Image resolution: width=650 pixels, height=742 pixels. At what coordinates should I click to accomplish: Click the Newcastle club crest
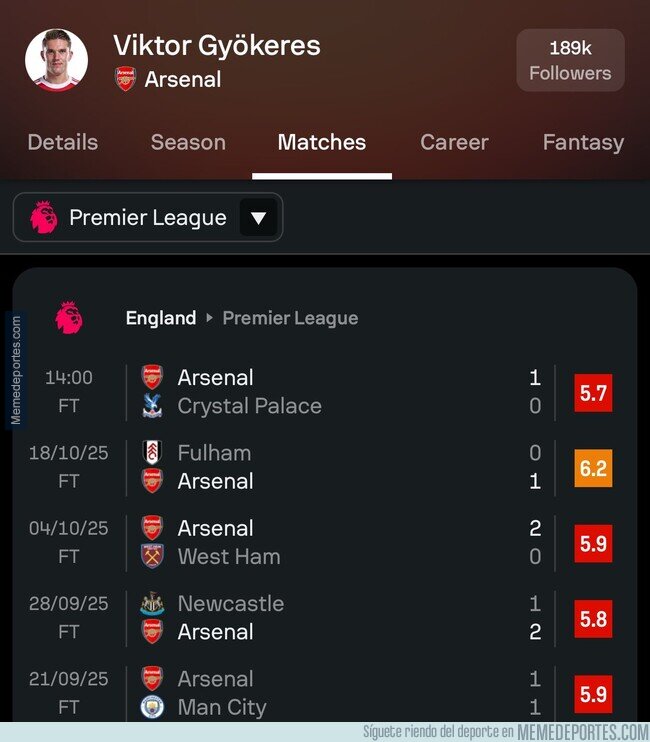pyautogui.click(x=152, y=604)
